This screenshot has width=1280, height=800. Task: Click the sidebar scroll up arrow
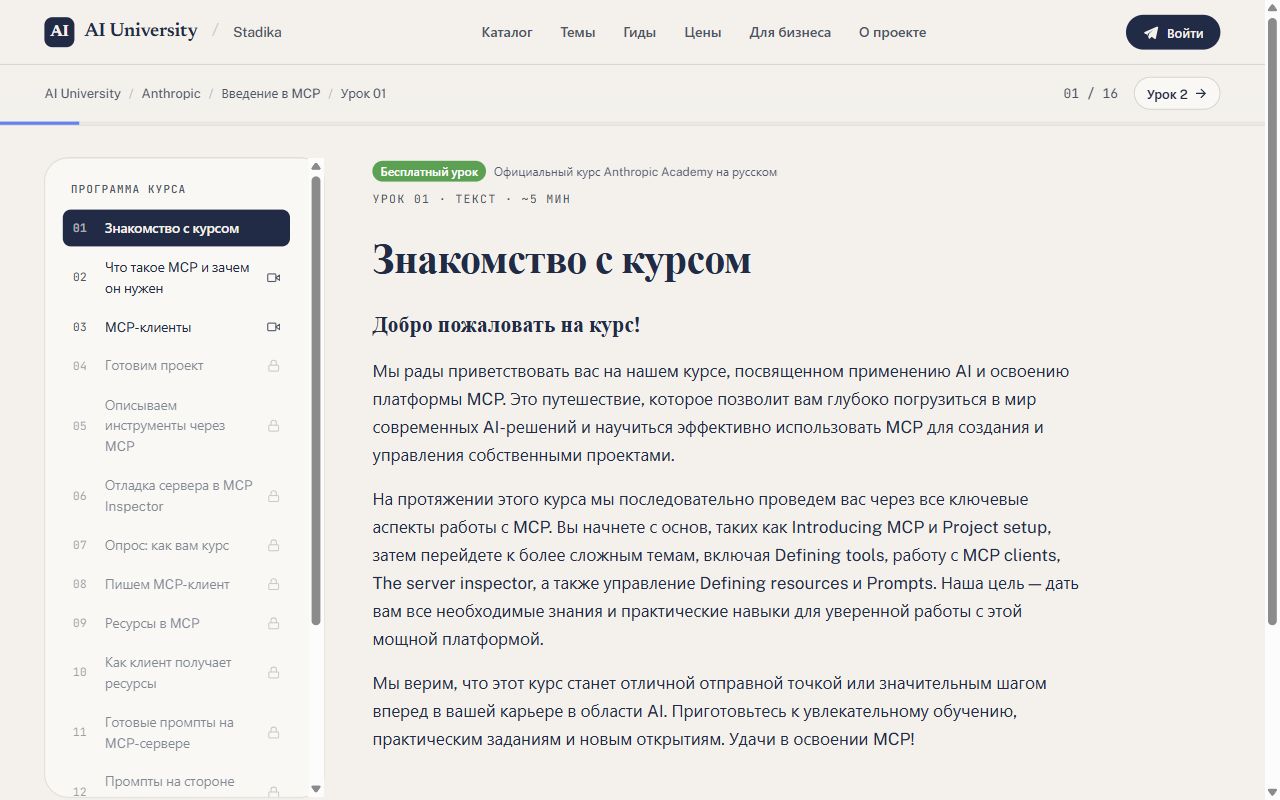(316, 166)
